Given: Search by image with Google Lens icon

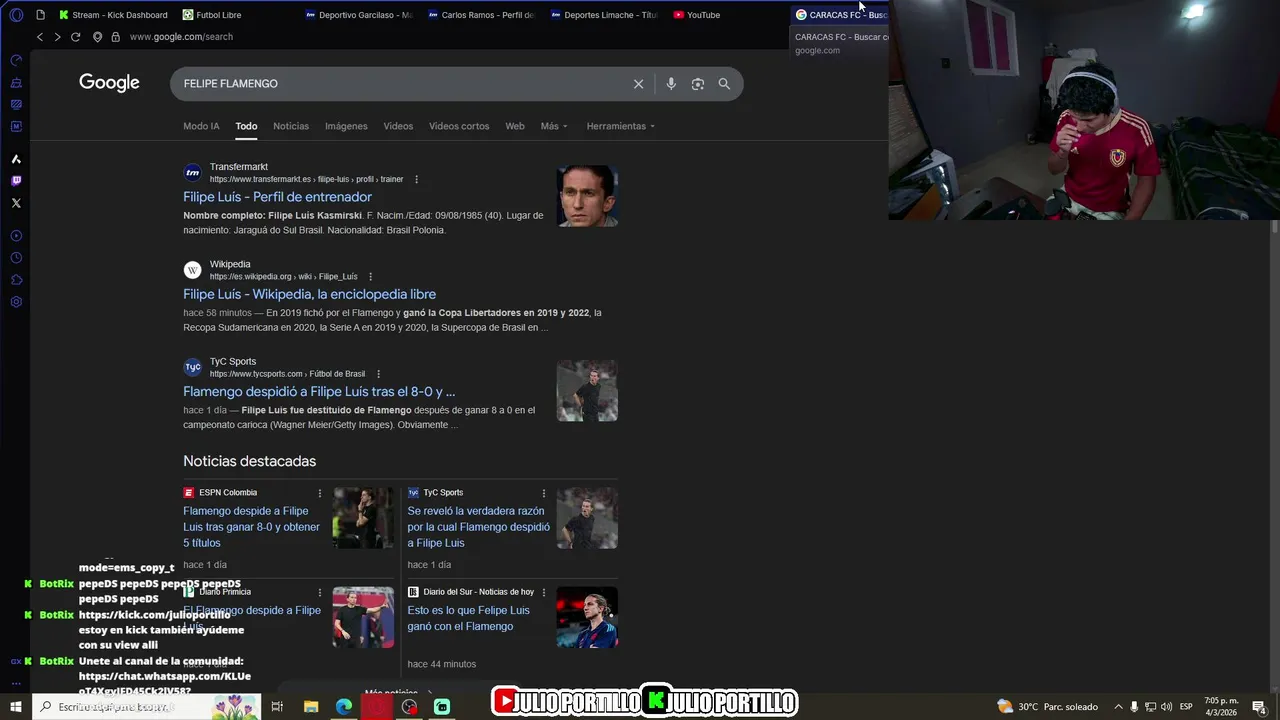Looking at the screenshot, I should tap(698, 84).
